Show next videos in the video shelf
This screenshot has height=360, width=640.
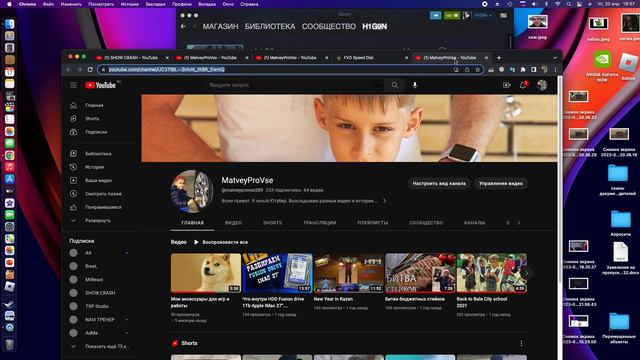(x=527, y=273)
